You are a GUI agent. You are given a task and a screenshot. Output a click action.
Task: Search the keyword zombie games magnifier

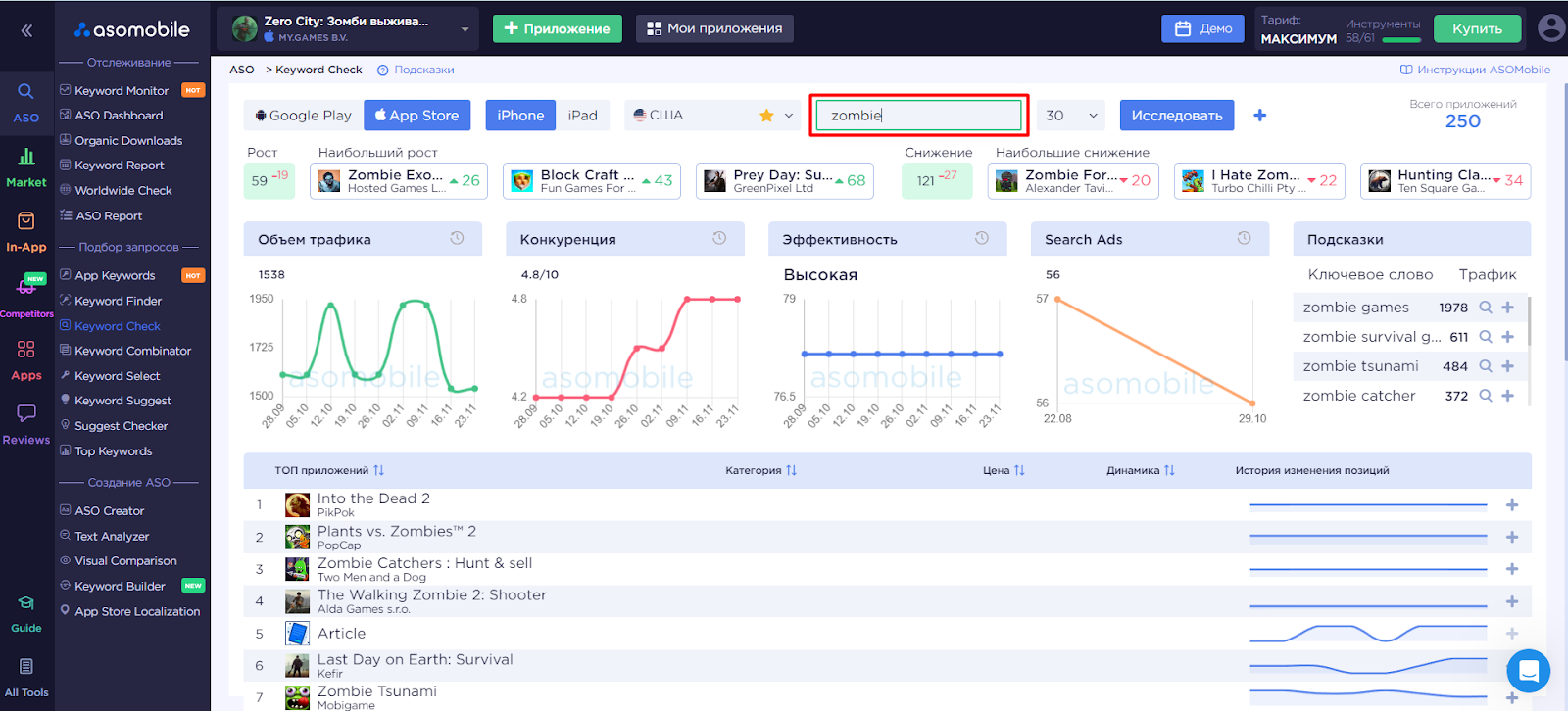coord(1486,308)
